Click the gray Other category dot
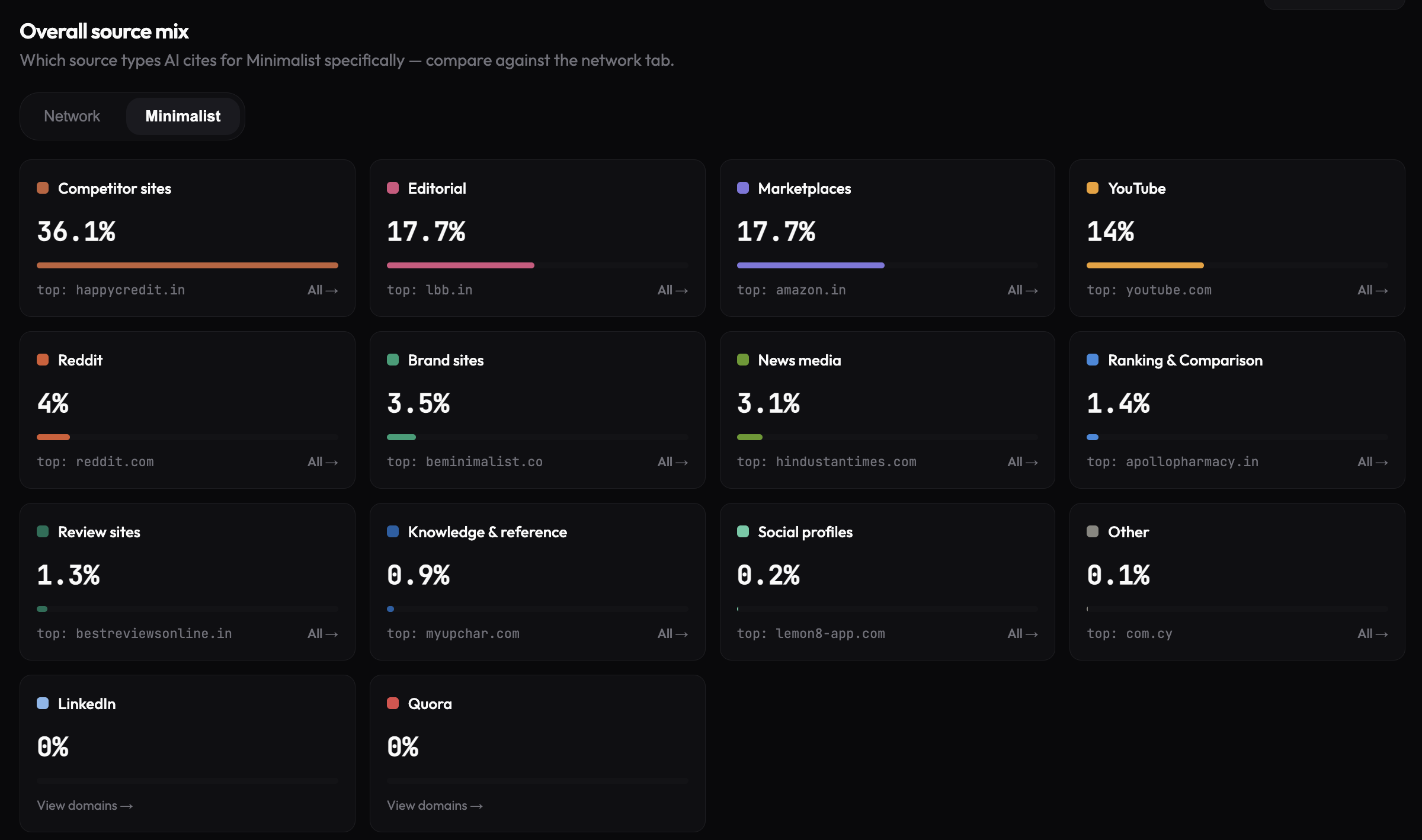The height and width of the screenshot is (840, 1422). pyautogui.click(x=1093, y=532)
